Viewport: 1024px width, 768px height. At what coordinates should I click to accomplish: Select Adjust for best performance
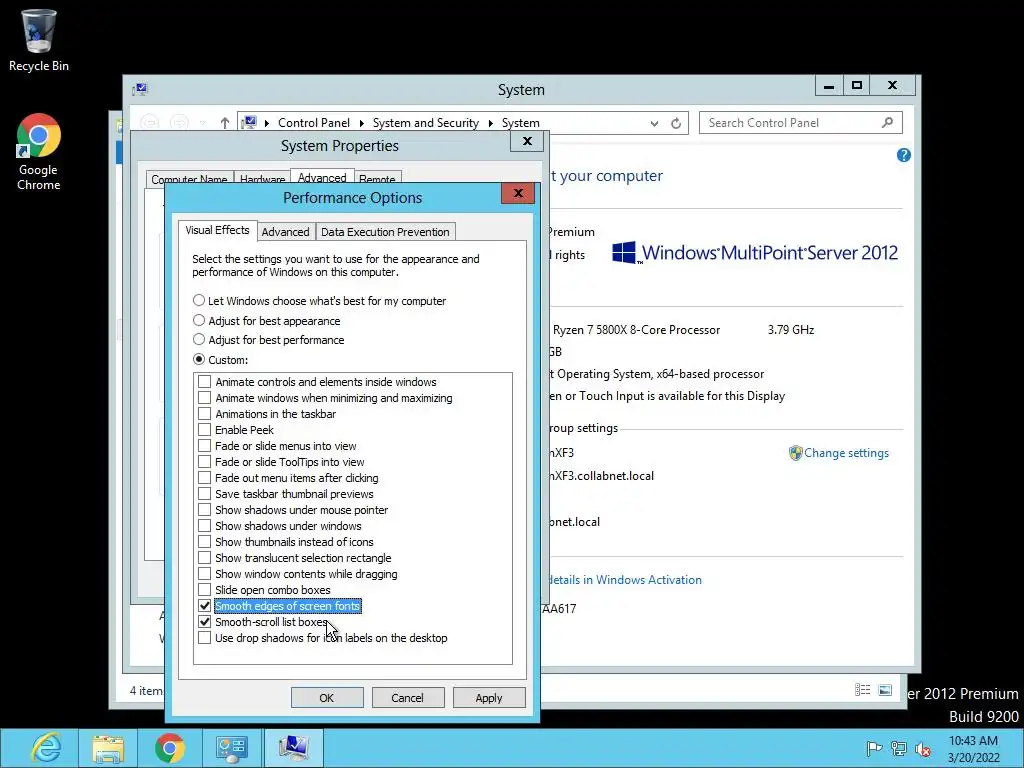coord(199,340)
